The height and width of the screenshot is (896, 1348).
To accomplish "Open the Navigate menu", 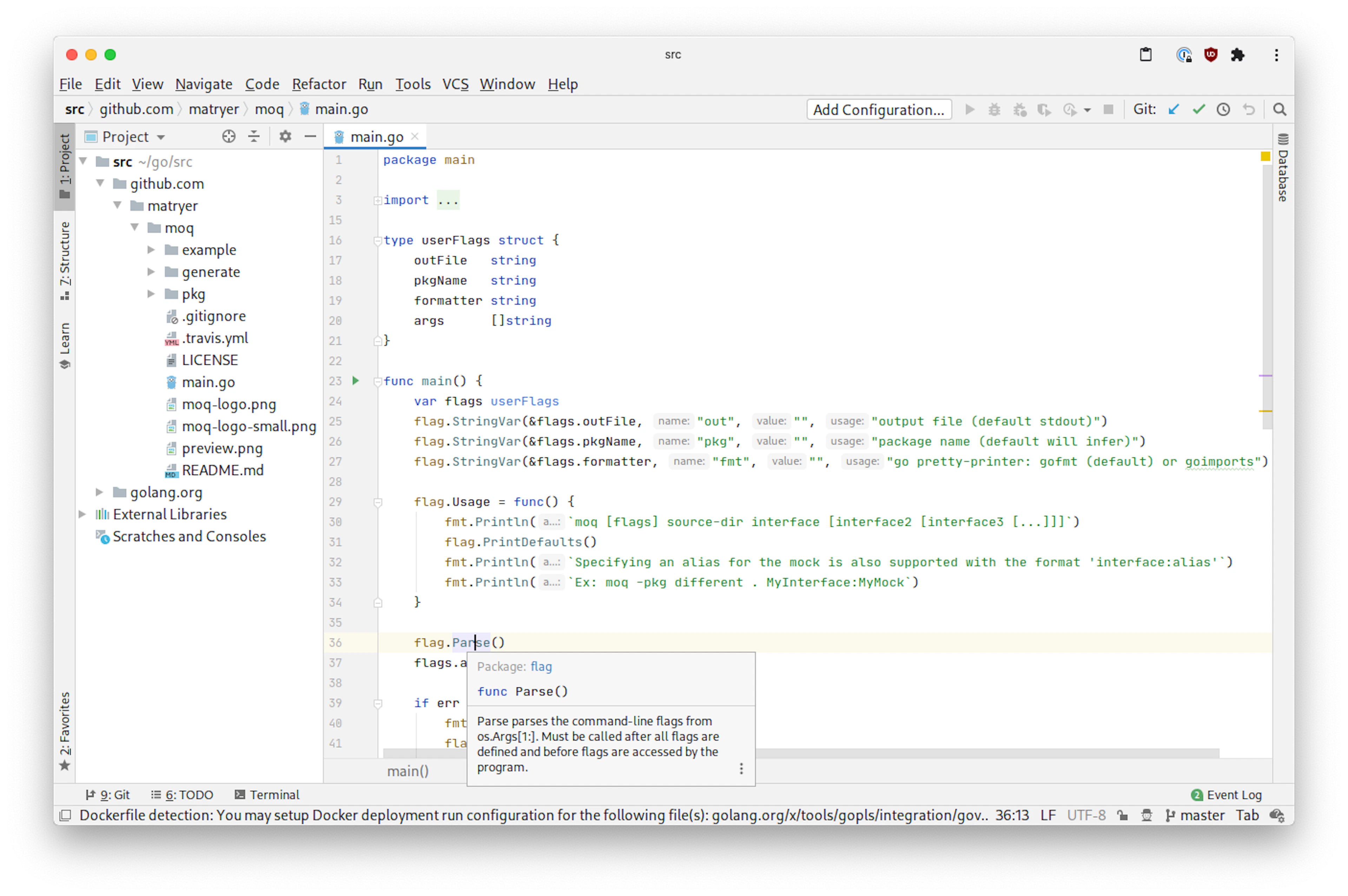I will tap(203, 84).
